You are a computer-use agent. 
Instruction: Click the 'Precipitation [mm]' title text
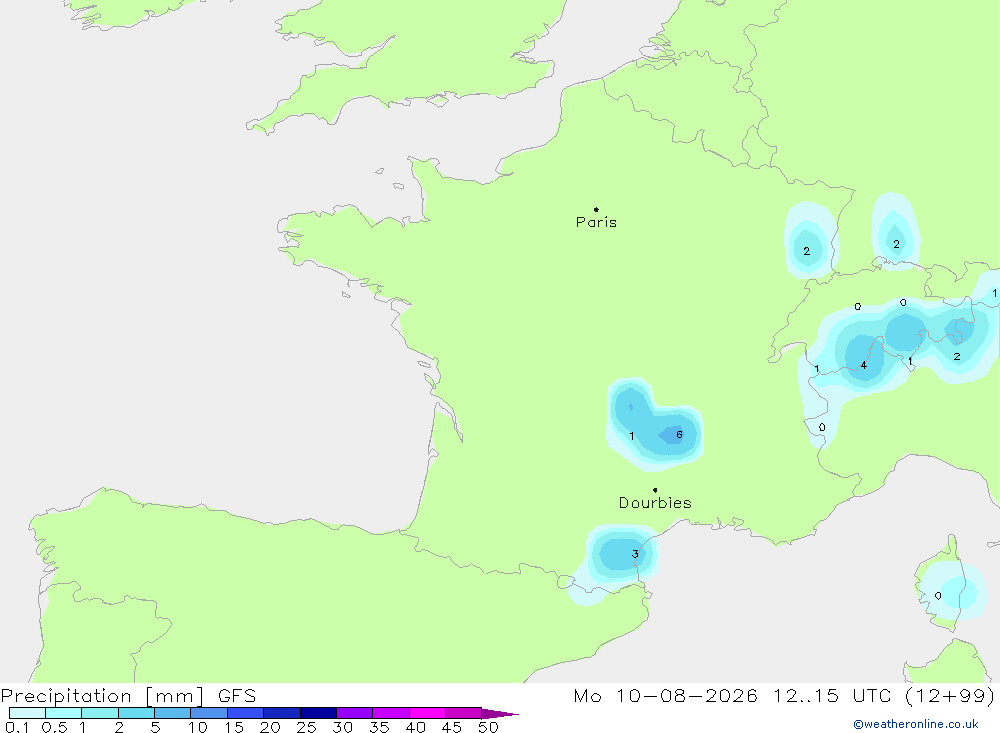click(x=103, y=696)
